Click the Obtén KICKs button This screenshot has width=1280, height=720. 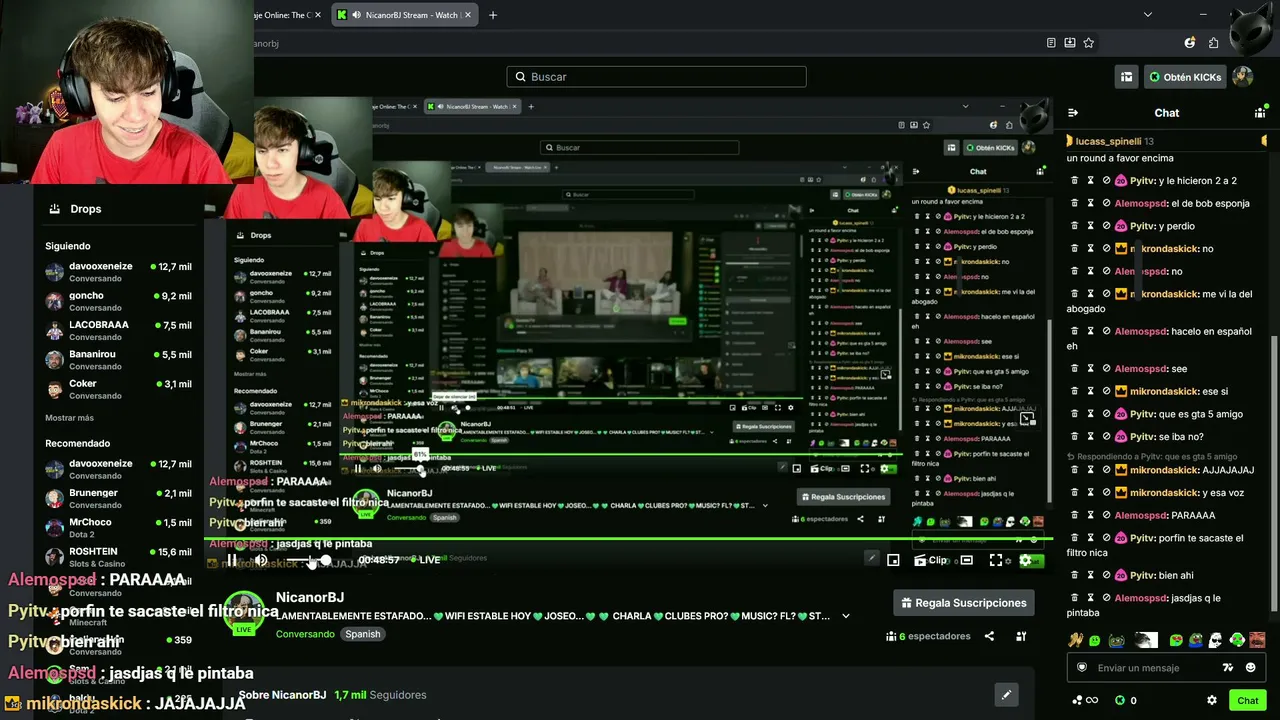pos(1185,77)
